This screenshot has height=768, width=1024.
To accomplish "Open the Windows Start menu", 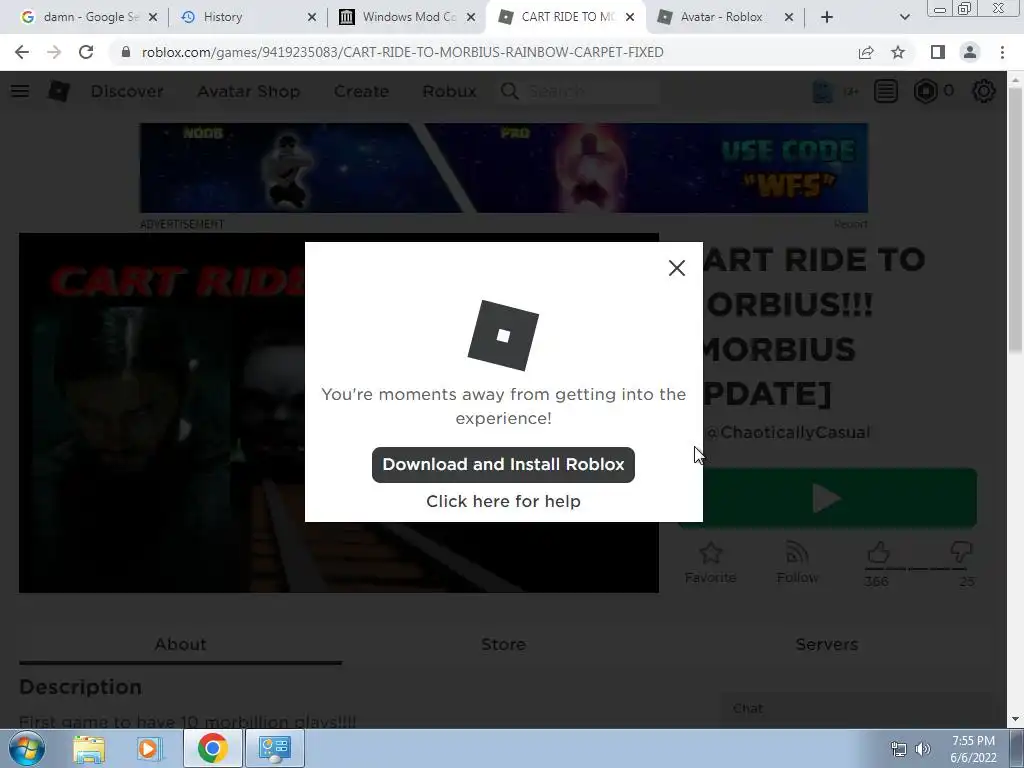I will click(27, 748).
